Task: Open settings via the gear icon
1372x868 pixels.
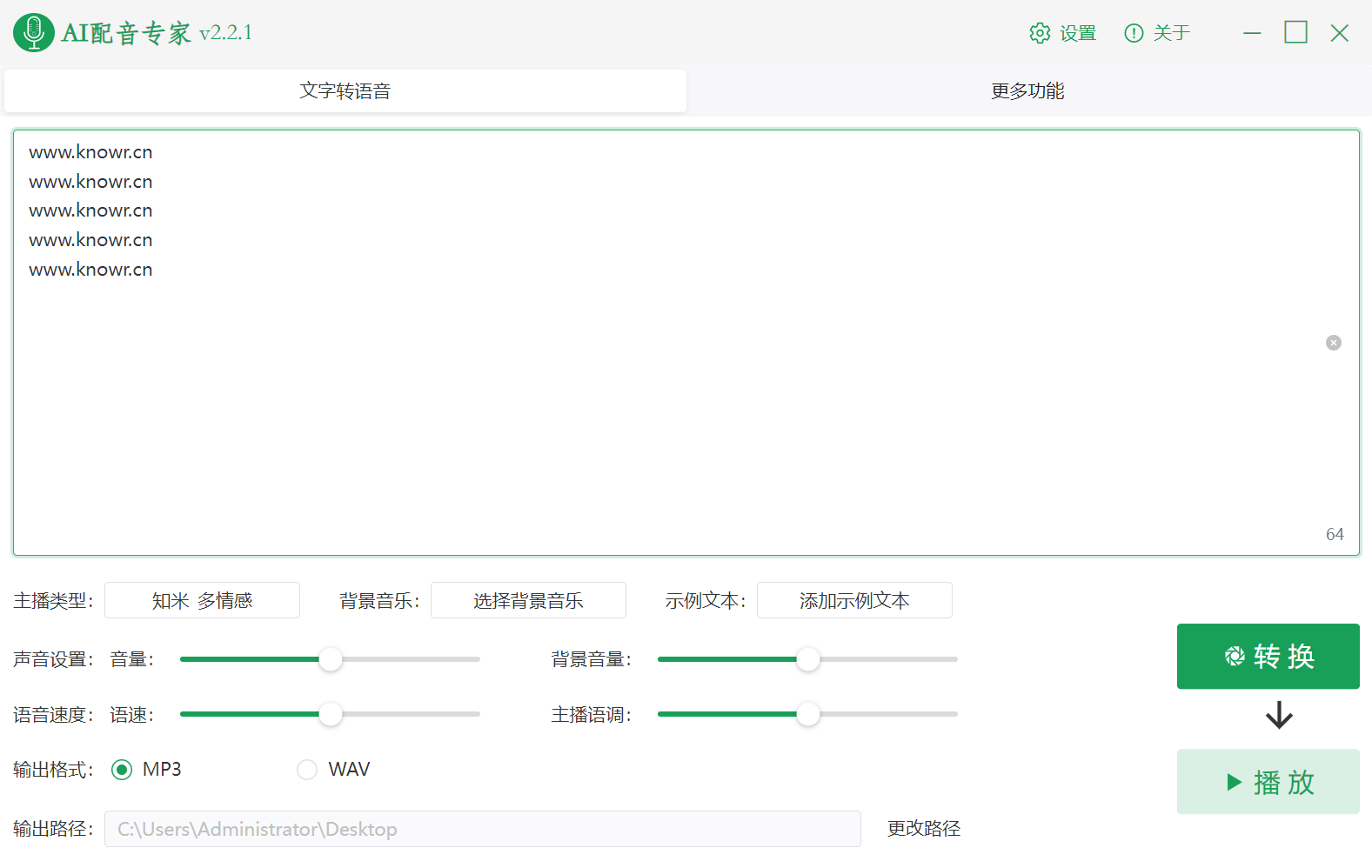Action: click(x=1040, y=33)
